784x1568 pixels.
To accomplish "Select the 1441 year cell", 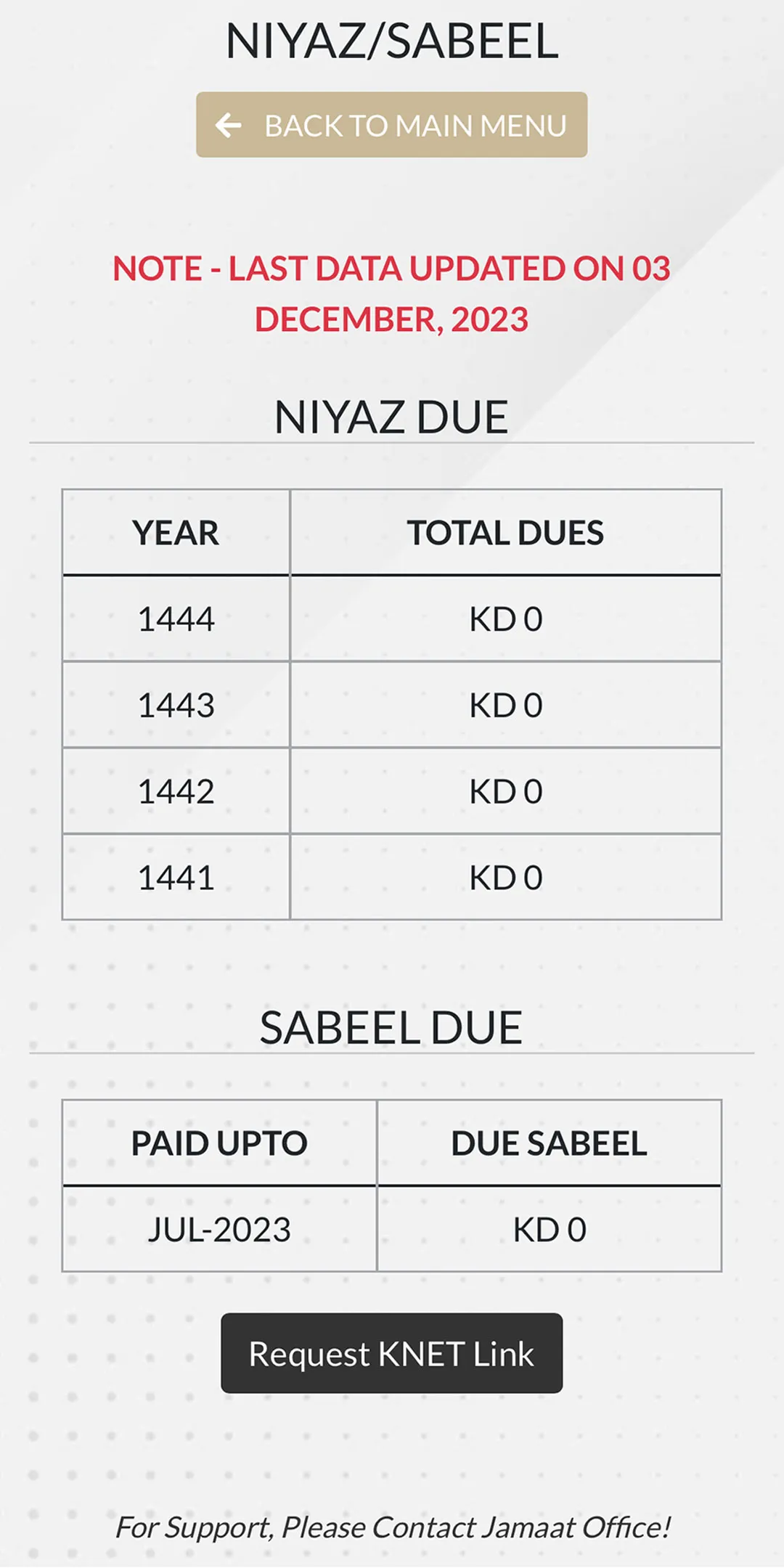I will coord(176,878).
